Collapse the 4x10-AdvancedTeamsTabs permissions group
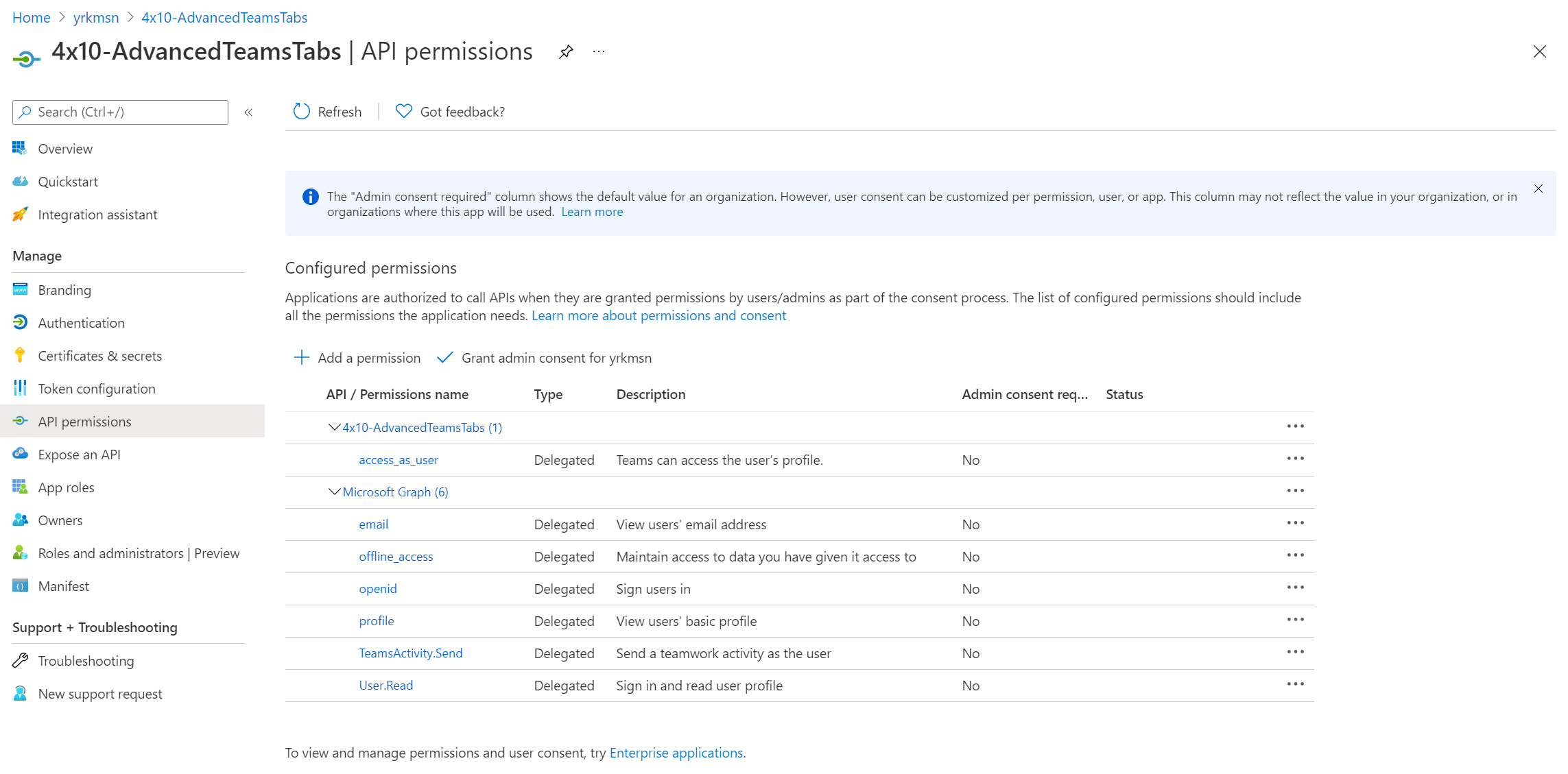1568x774 pixels. [334, 427]
